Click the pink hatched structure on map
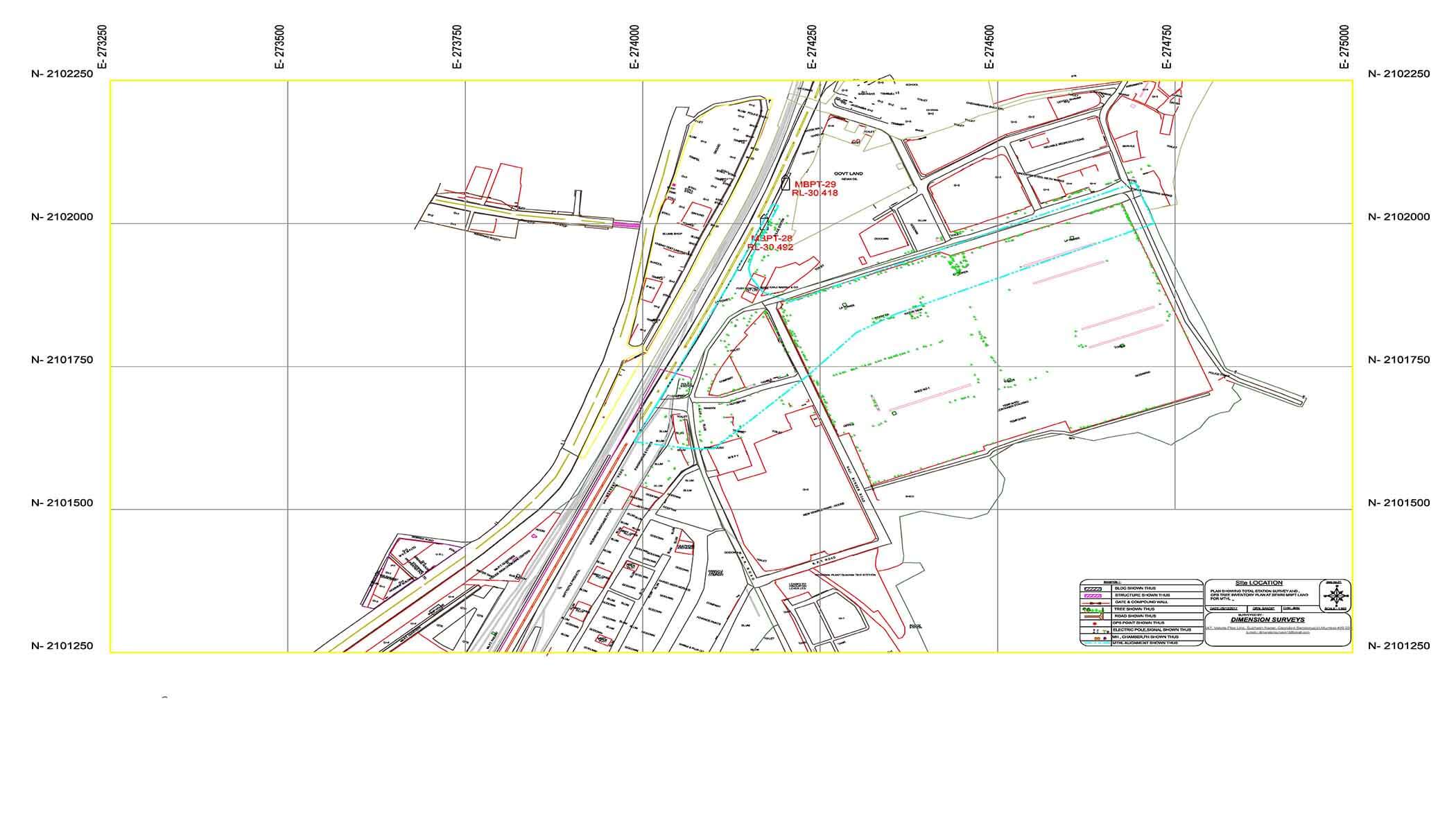Screen dimensions: 1456x832 [626, 224]
